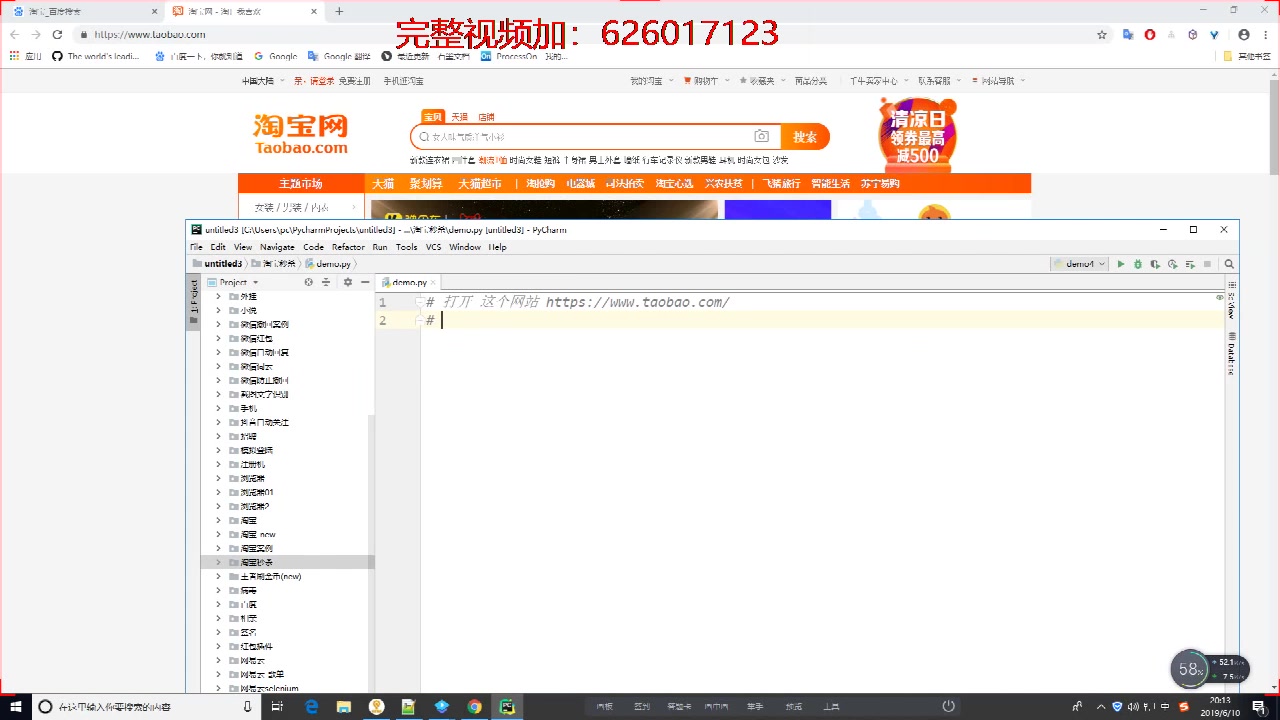Open the Tools menu in PyCharm
This screenshot has height=720, width=1280.
[406, 247]
